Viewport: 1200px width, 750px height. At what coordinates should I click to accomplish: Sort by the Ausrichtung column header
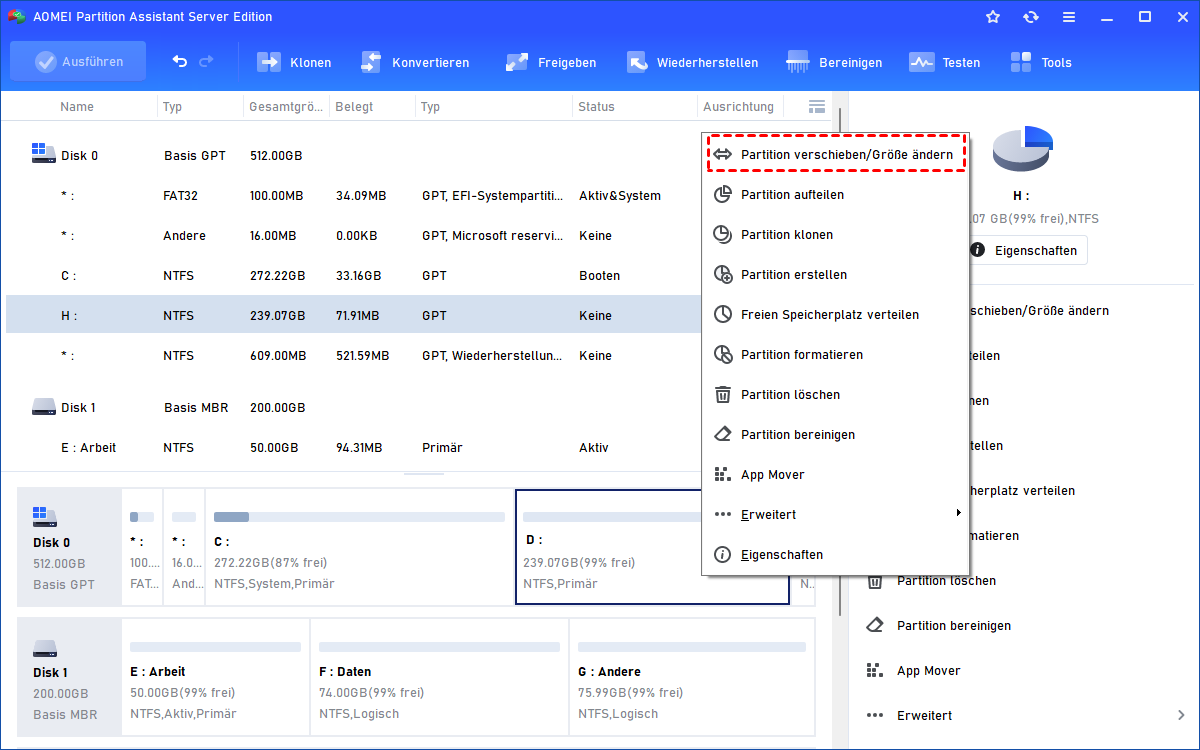point(738,106)
